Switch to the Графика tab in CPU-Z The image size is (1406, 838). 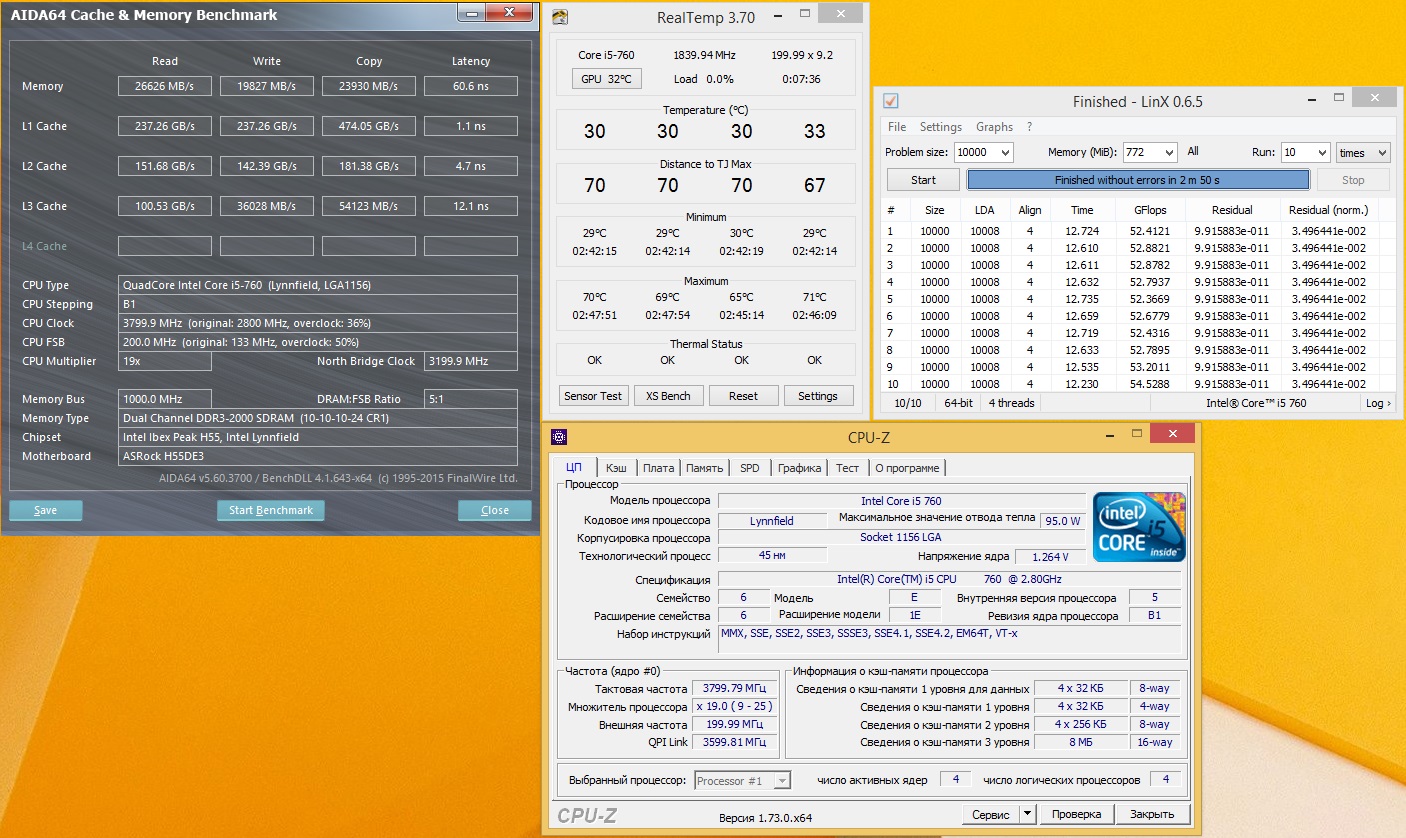click(799, 468)
